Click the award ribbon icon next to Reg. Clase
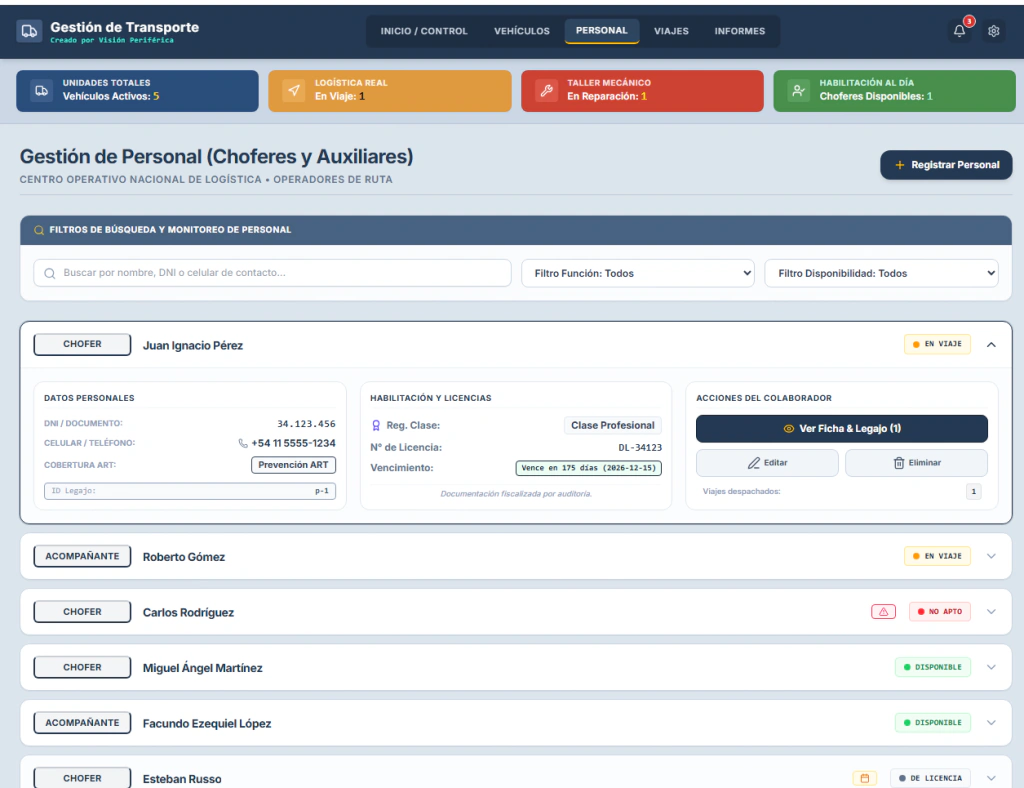This screenshot has width=1024, height=788. [376, 426]
